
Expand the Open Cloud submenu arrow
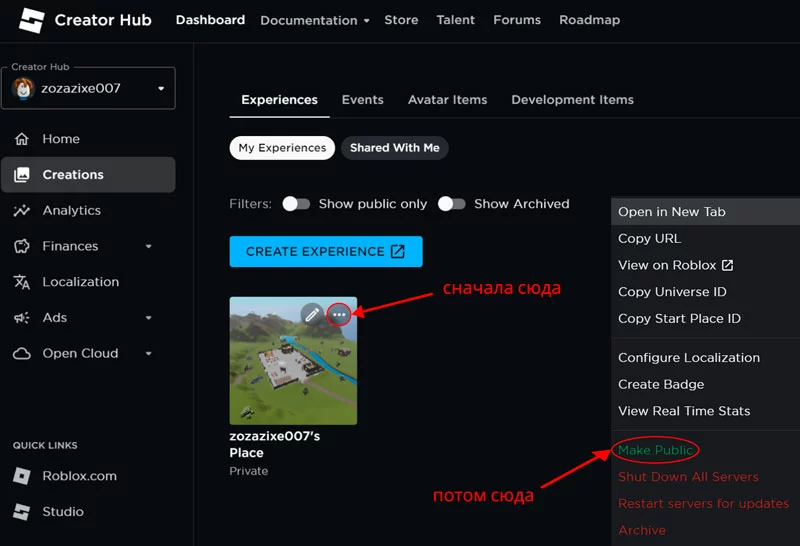[148, 353]
